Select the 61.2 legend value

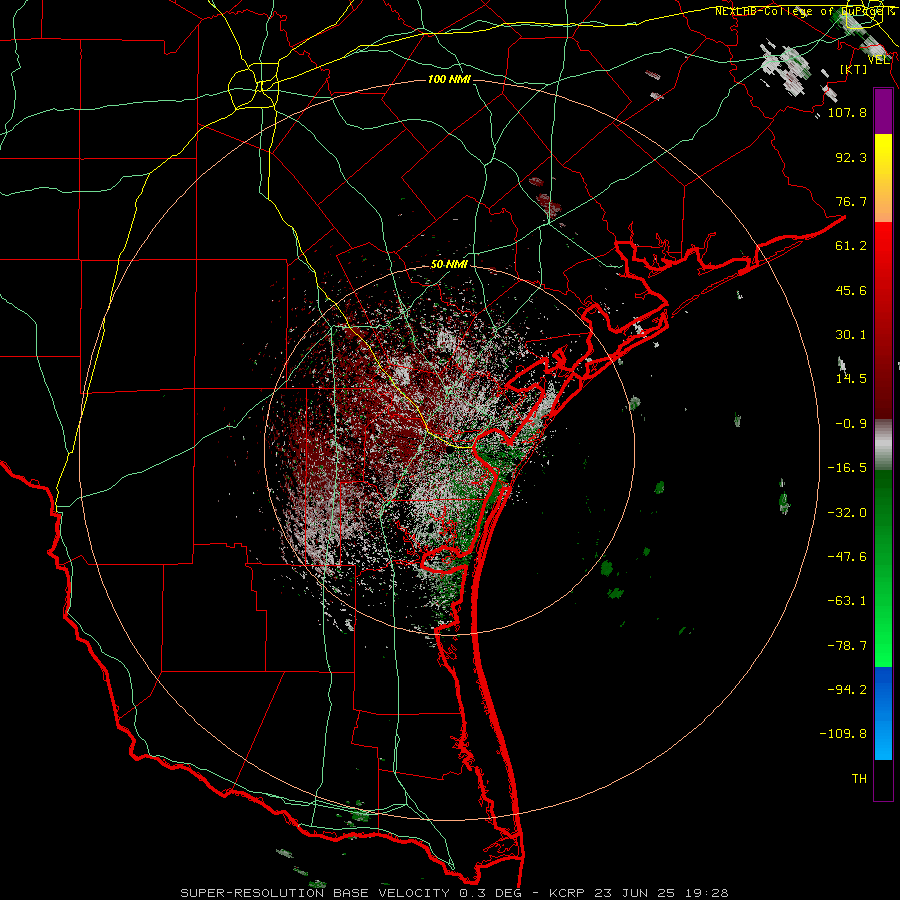(x=851, y=246)
